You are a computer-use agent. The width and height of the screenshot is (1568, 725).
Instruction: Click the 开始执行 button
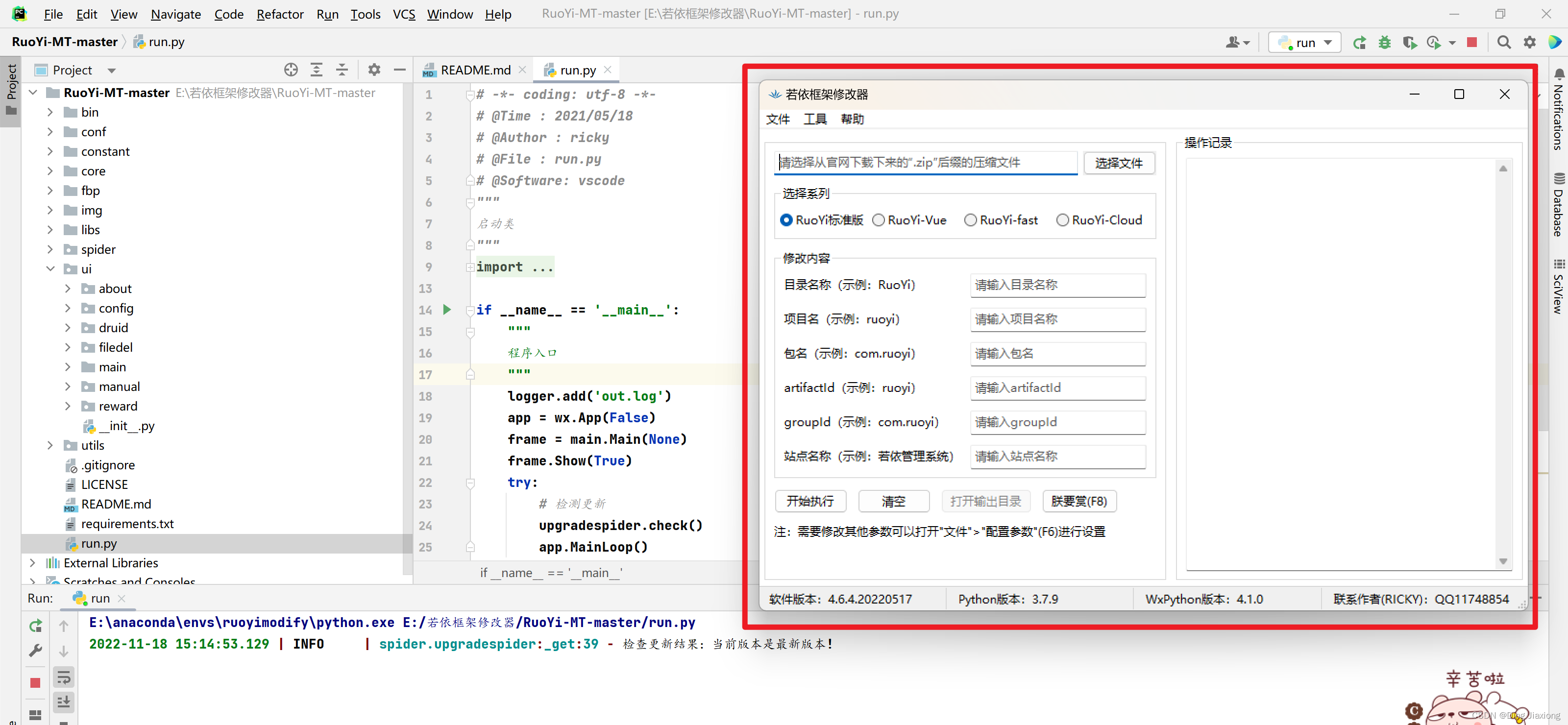[x=810, y=501]
